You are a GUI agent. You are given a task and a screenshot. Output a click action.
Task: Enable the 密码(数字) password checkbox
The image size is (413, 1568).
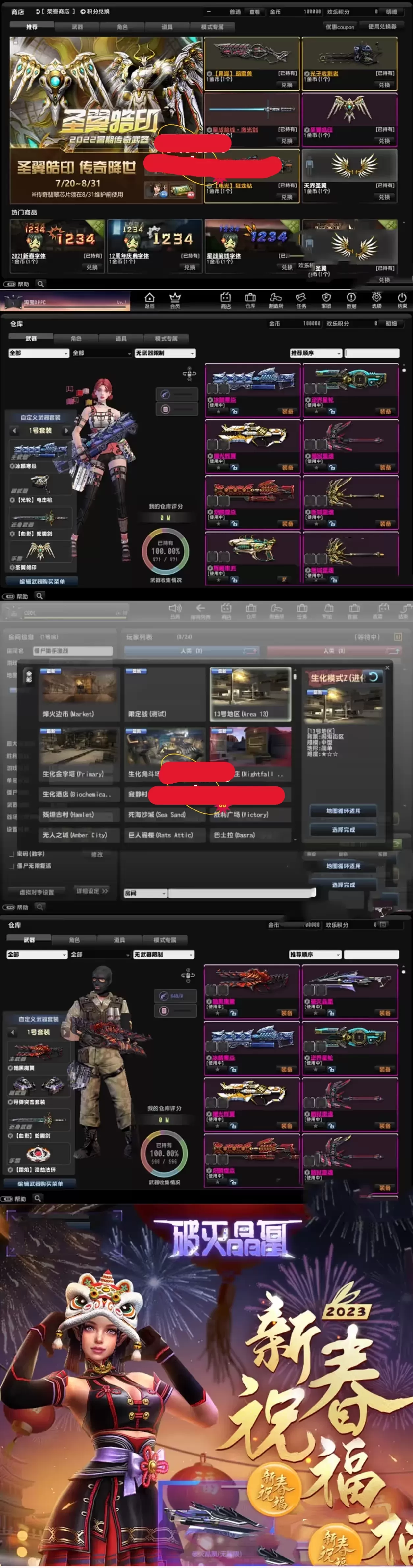click(12, 853)
